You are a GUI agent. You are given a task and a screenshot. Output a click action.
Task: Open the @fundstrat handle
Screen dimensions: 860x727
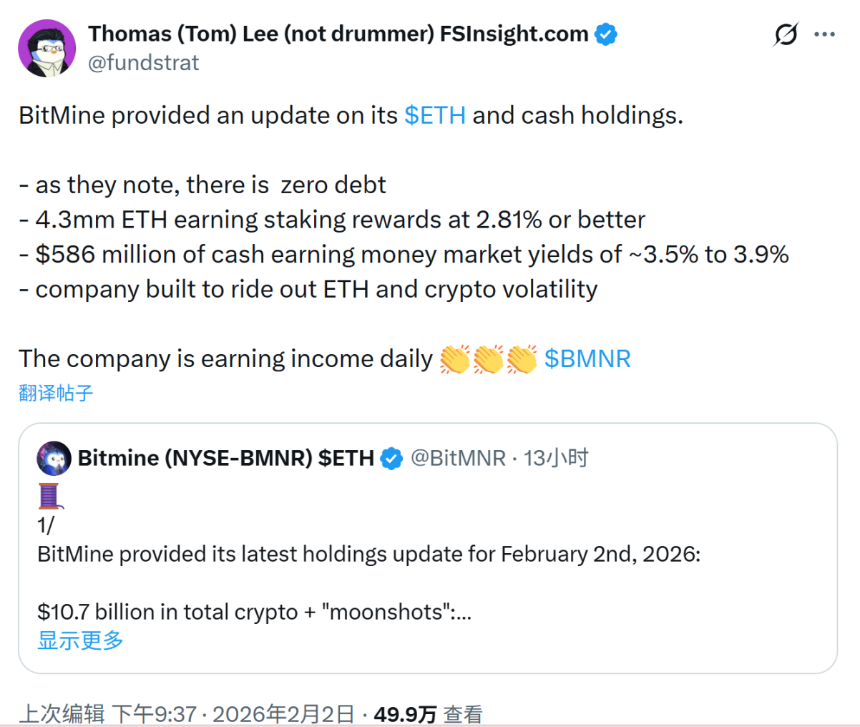(x=143, y=62)
